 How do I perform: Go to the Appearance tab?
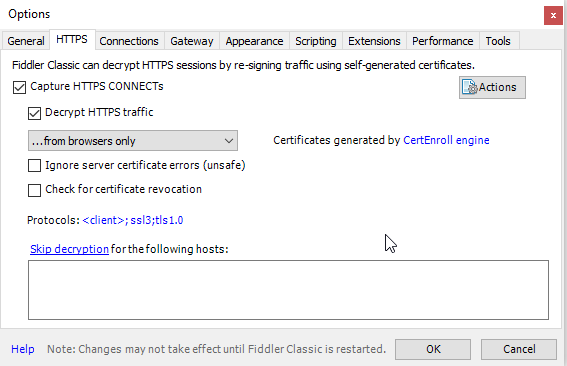(254, 41)
